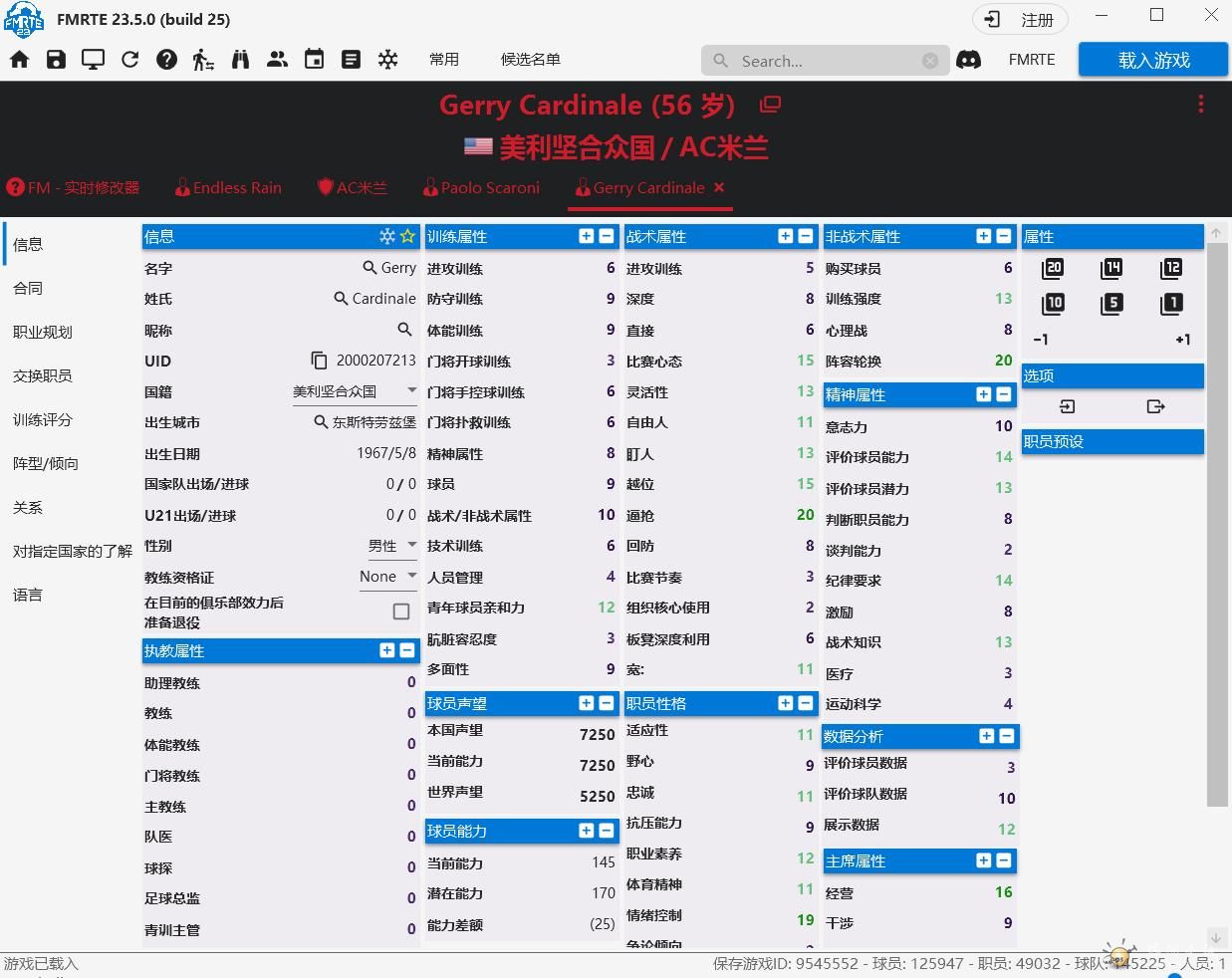Click the notes list icon in toolbar
This screenshot has height=978, width=1232.
tap(352, 60)
